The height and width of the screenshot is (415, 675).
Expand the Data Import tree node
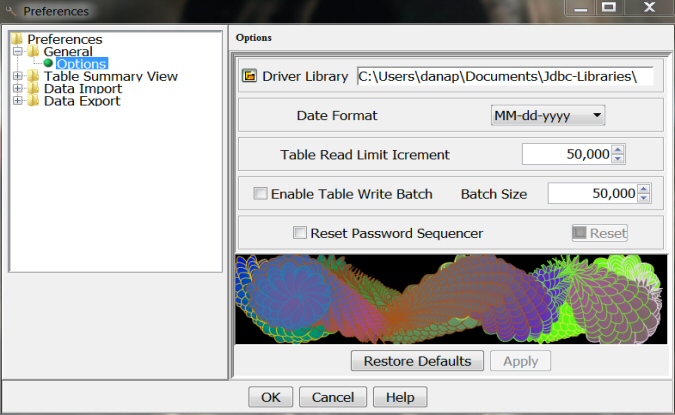pos(17,89)
